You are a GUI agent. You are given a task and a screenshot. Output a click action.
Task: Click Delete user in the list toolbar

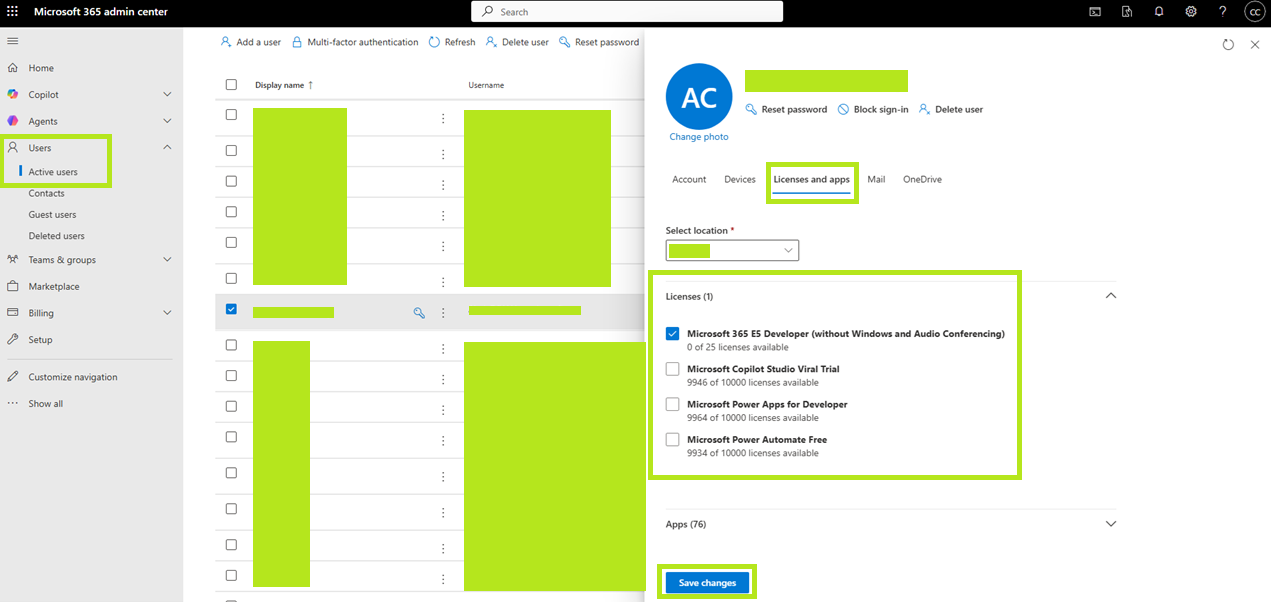click(517, 42)
